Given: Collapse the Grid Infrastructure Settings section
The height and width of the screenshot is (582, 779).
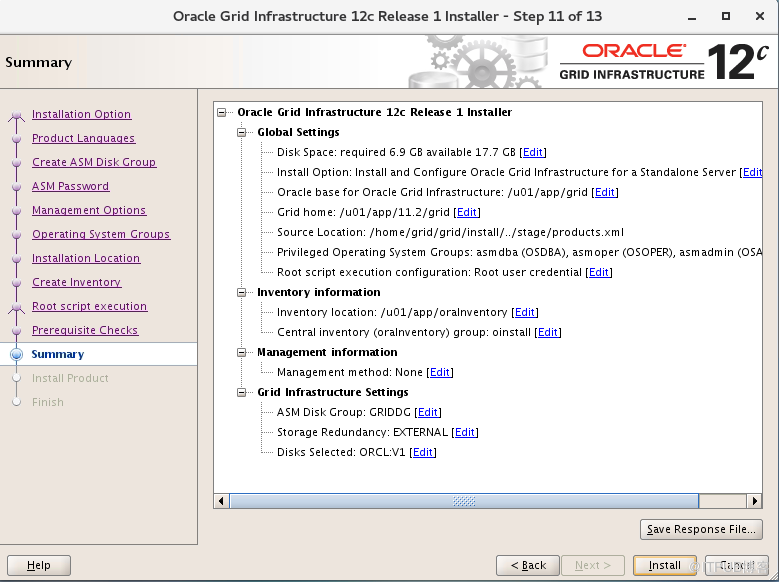Looking at the screenshot, I should pos(241,393).
